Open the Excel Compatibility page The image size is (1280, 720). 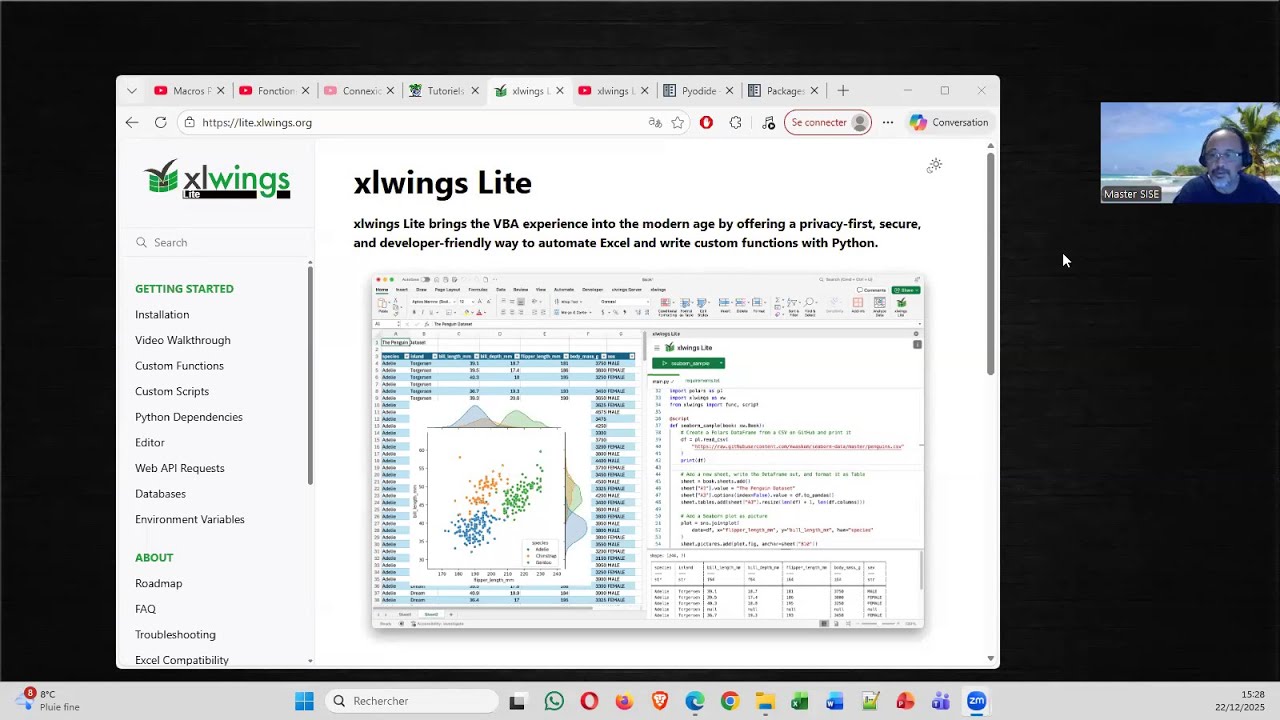[x=182, y=660]
